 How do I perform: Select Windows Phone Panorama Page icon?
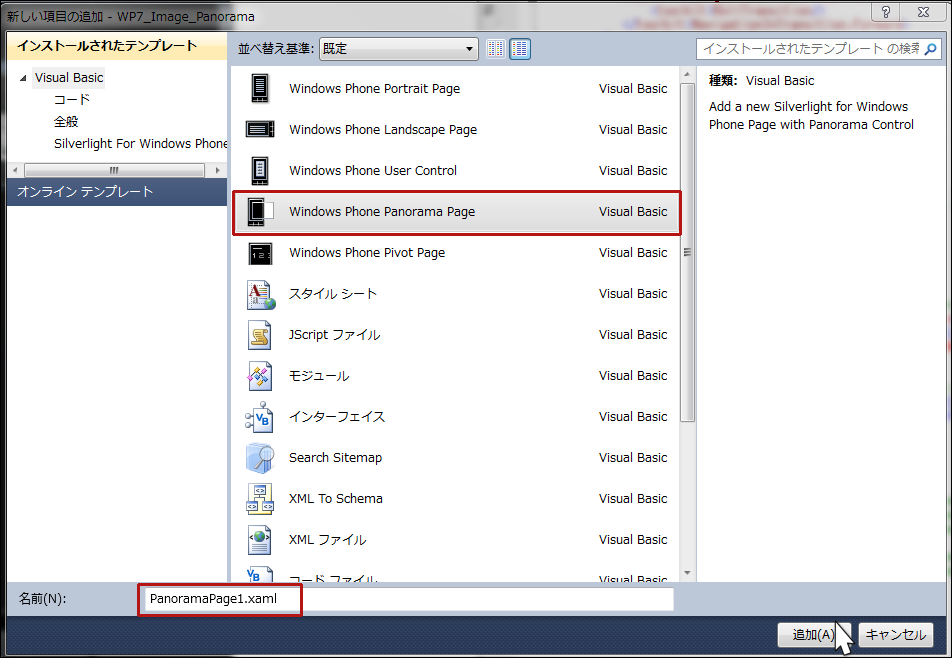click(260, 212)
